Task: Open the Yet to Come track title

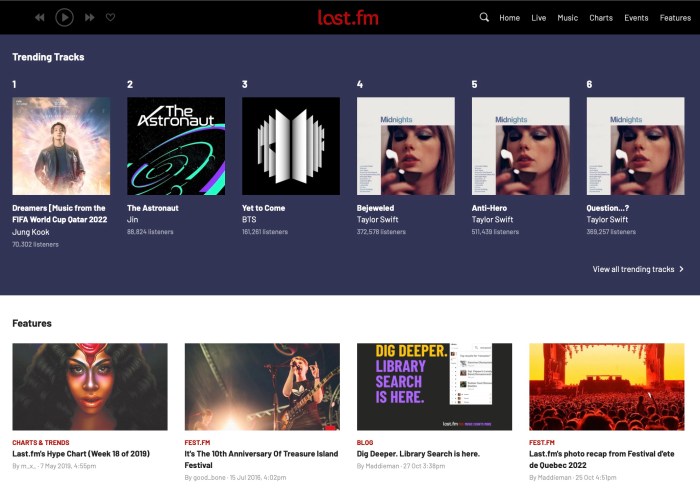Action: tap(263, 208)
